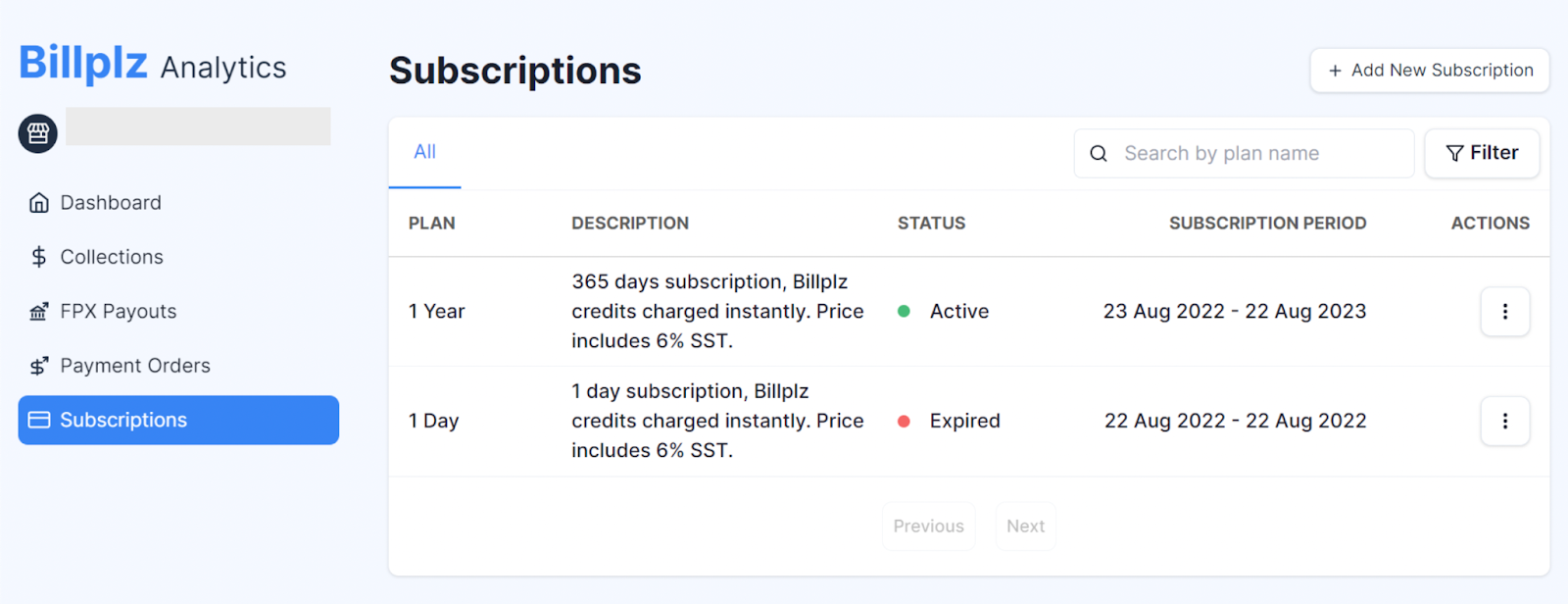Open actions menu for 1 Day plan
1568x604 pixels.
tap(1504, 422)
